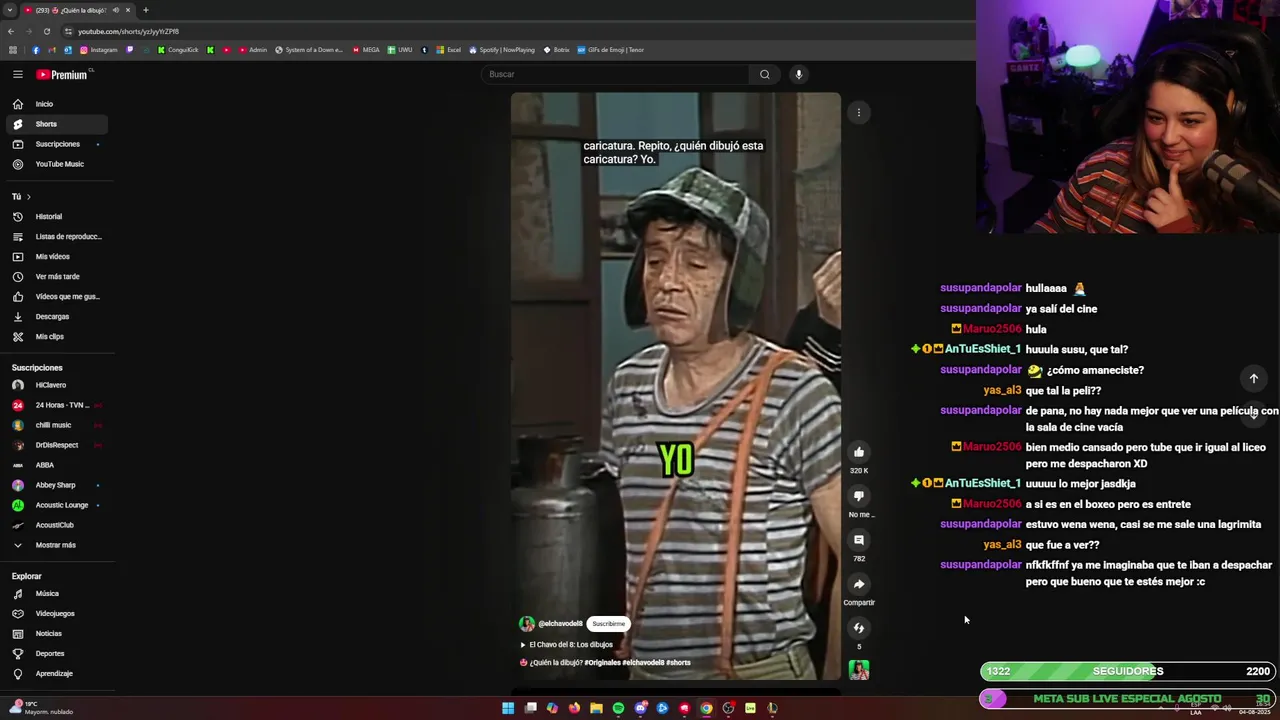Open Descargas in the sidebar

tap(56, 316)
